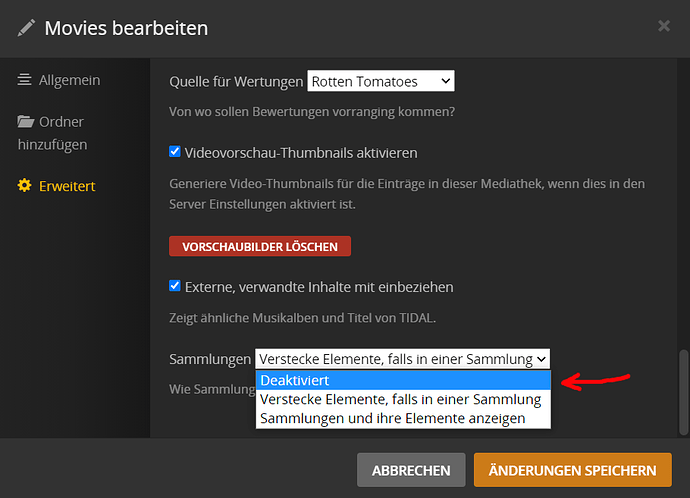
Task: Click the yellow gear icon beside Erweitert
Action: click(x=24, y=185)
